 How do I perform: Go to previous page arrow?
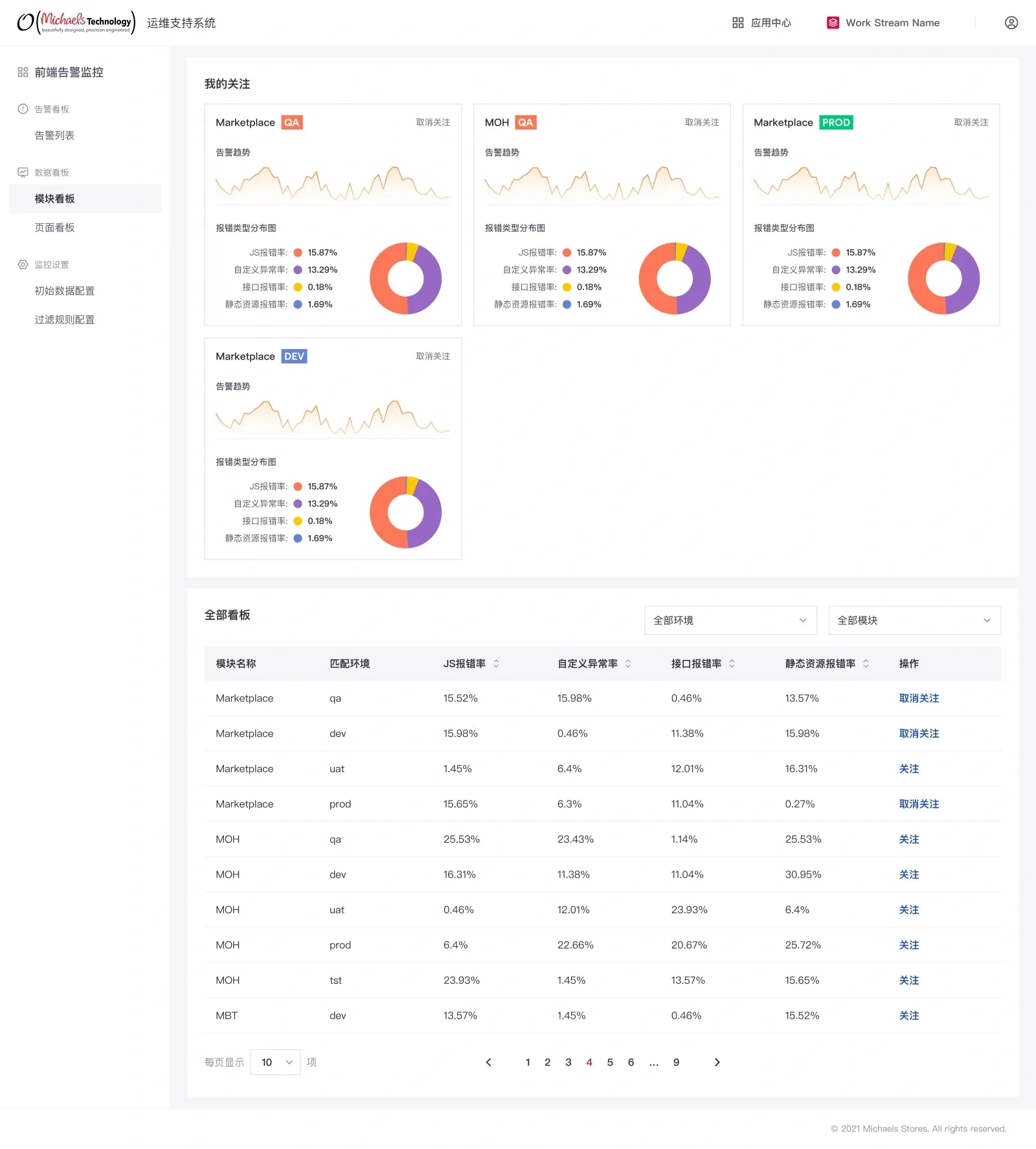tap(489, 1062)
